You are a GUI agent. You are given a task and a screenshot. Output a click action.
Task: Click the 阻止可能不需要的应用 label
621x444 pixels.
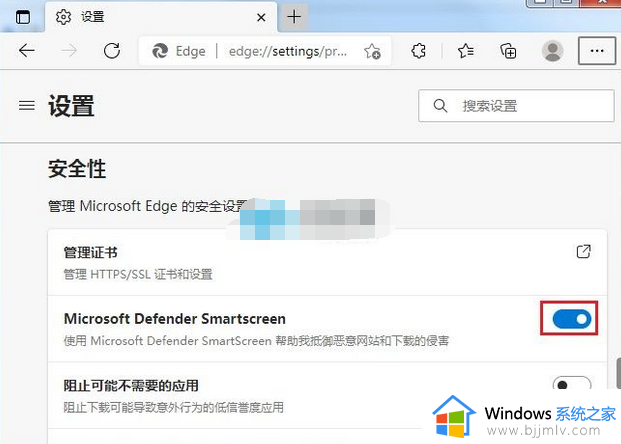coord(131,385)
